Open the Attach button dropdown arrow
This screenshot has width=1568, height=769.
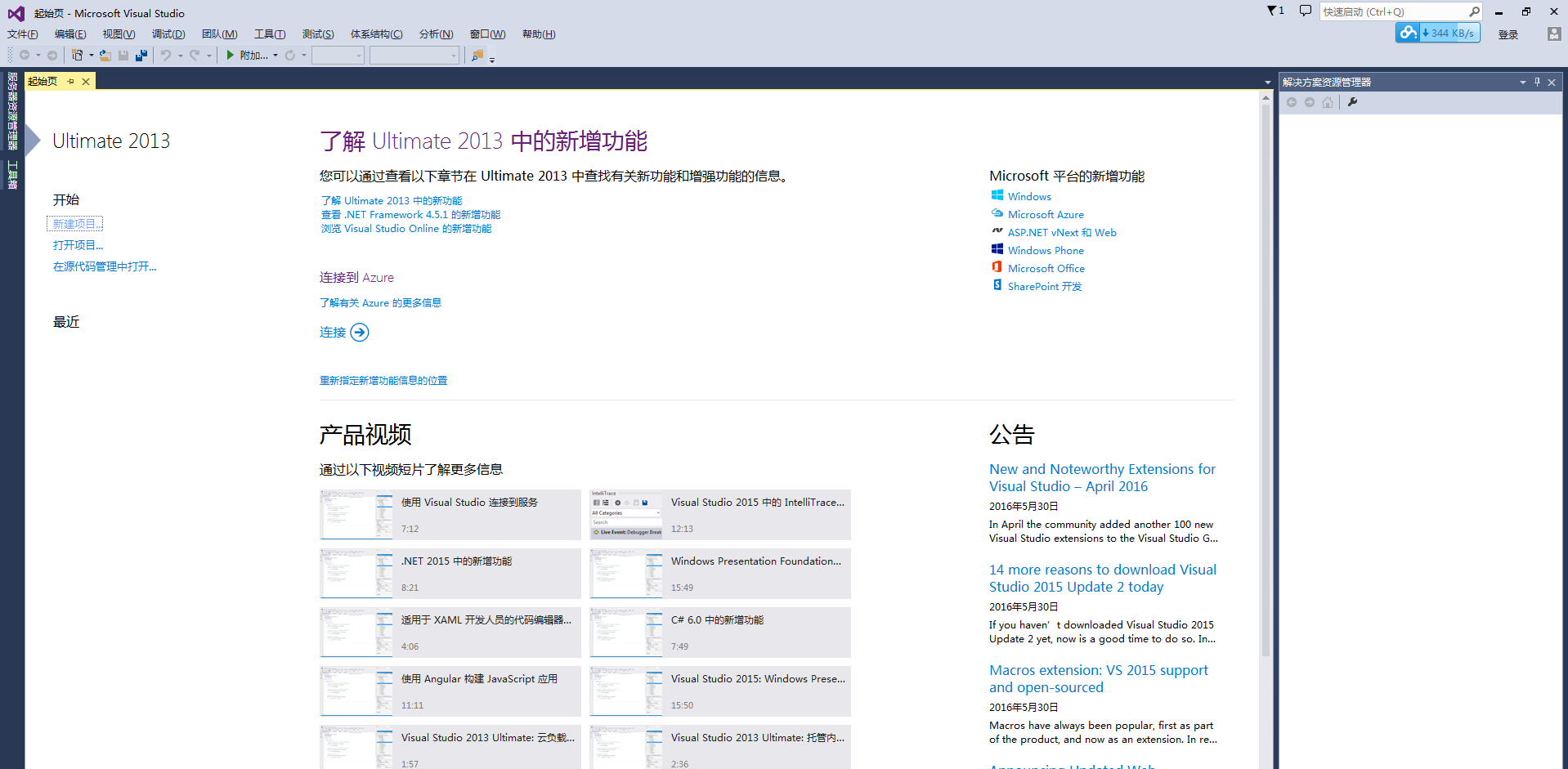click(276, 56)
